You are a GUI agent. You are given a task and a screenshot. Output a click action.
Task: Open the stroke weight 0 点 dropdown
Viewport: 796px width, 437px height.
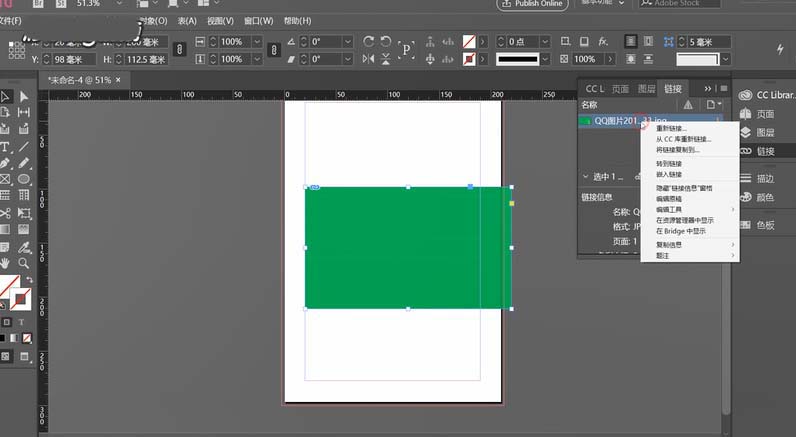coord(545,42)
